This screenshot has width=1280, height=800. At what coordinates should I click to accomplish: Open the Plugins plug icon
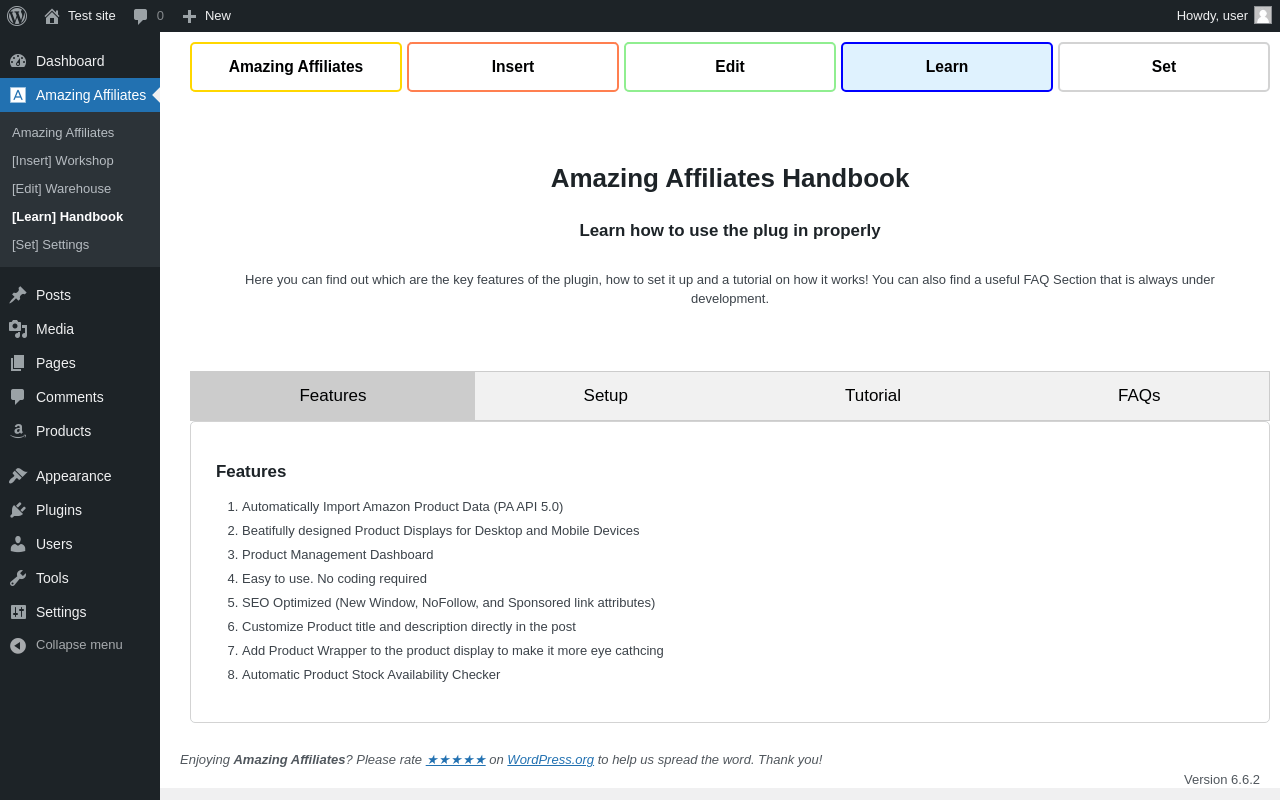pos(18,510)
